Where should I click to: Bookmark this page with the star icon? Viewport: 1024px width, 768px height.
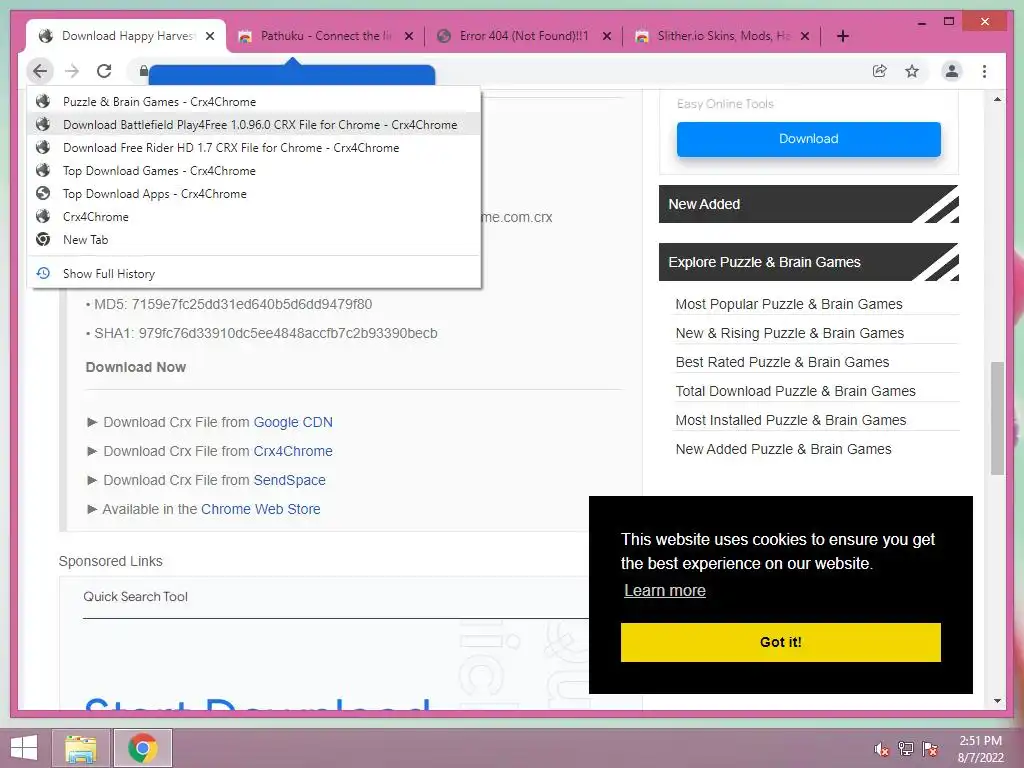click(x=912, y=71)
